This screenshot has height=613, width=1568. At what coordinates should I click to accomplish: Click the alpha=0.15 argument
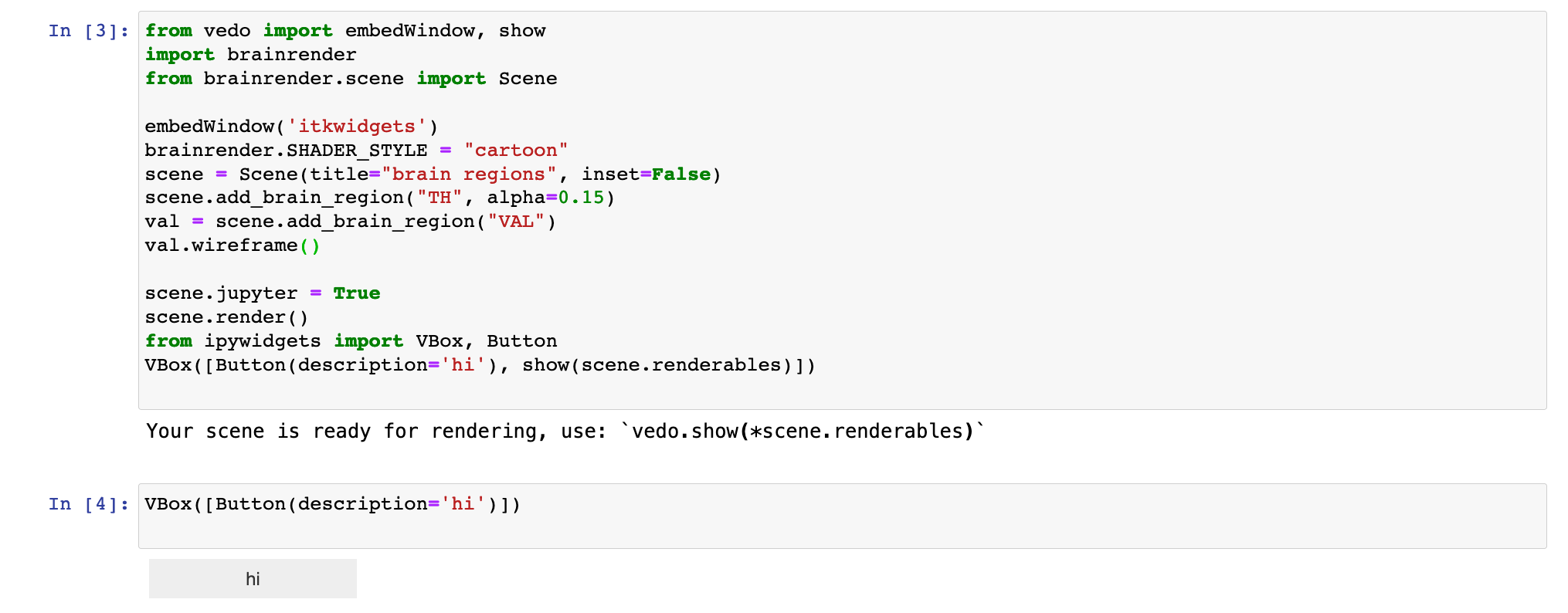click(x=550, y=198)
